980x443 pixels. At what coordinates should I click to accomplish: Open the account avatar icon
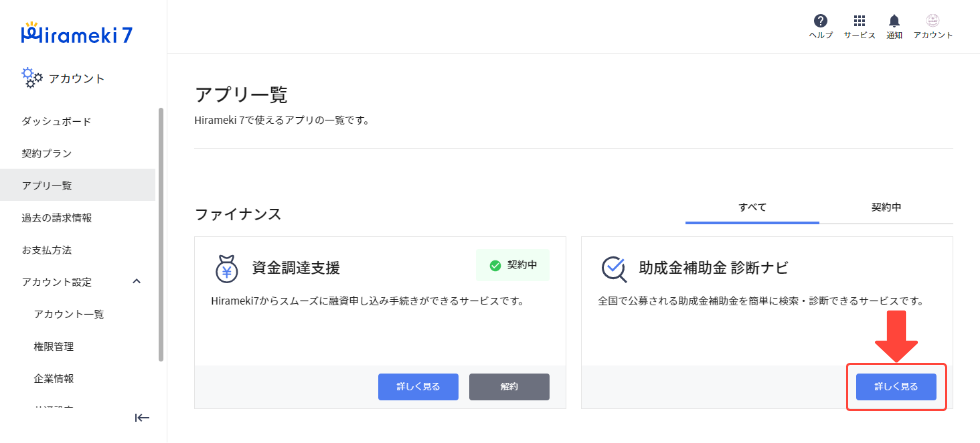(x=932, y=21)
